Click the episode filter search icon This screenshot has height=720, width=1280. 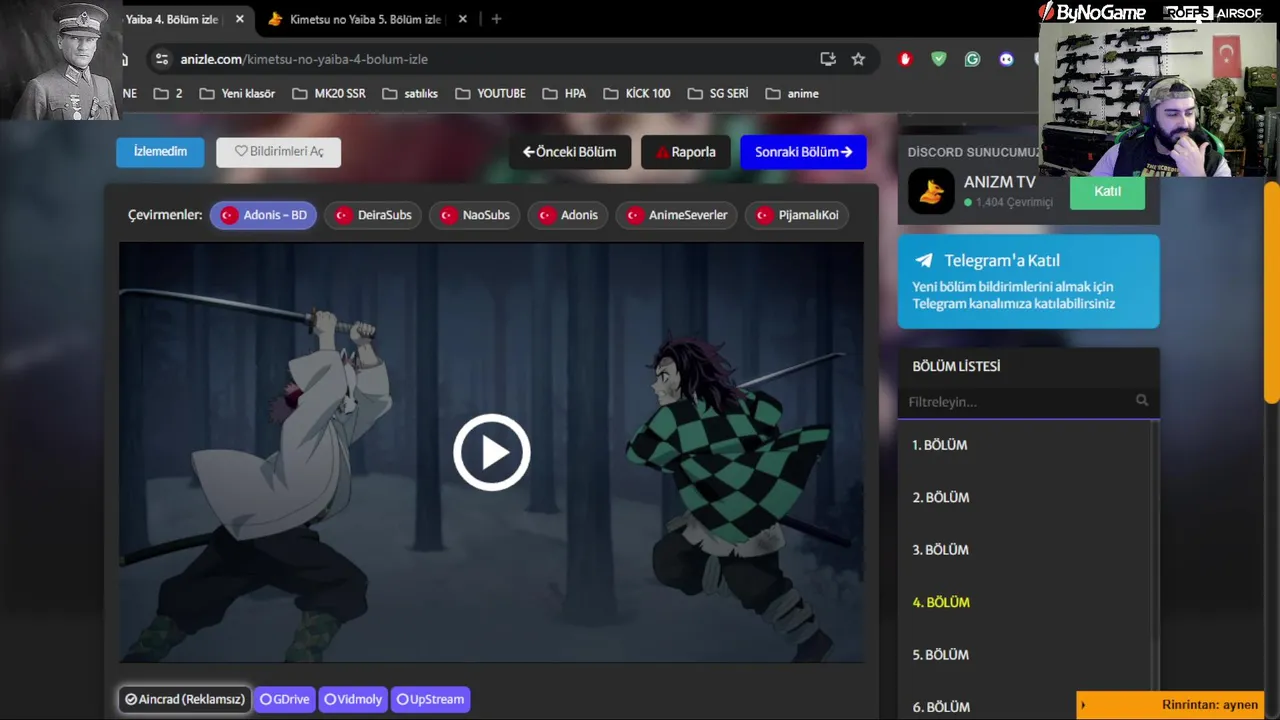point(1142,400)
